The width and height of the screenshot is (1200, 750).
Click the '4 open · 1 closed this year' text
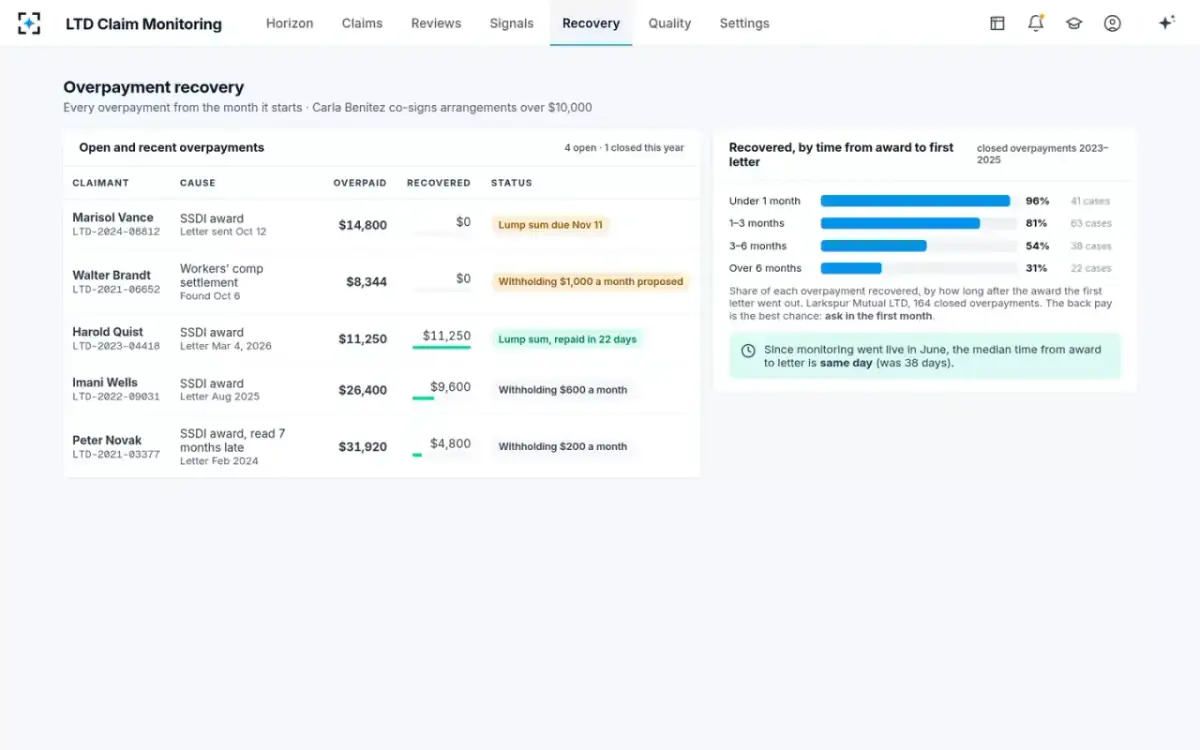pyautogui.click(x=624, y=148)
